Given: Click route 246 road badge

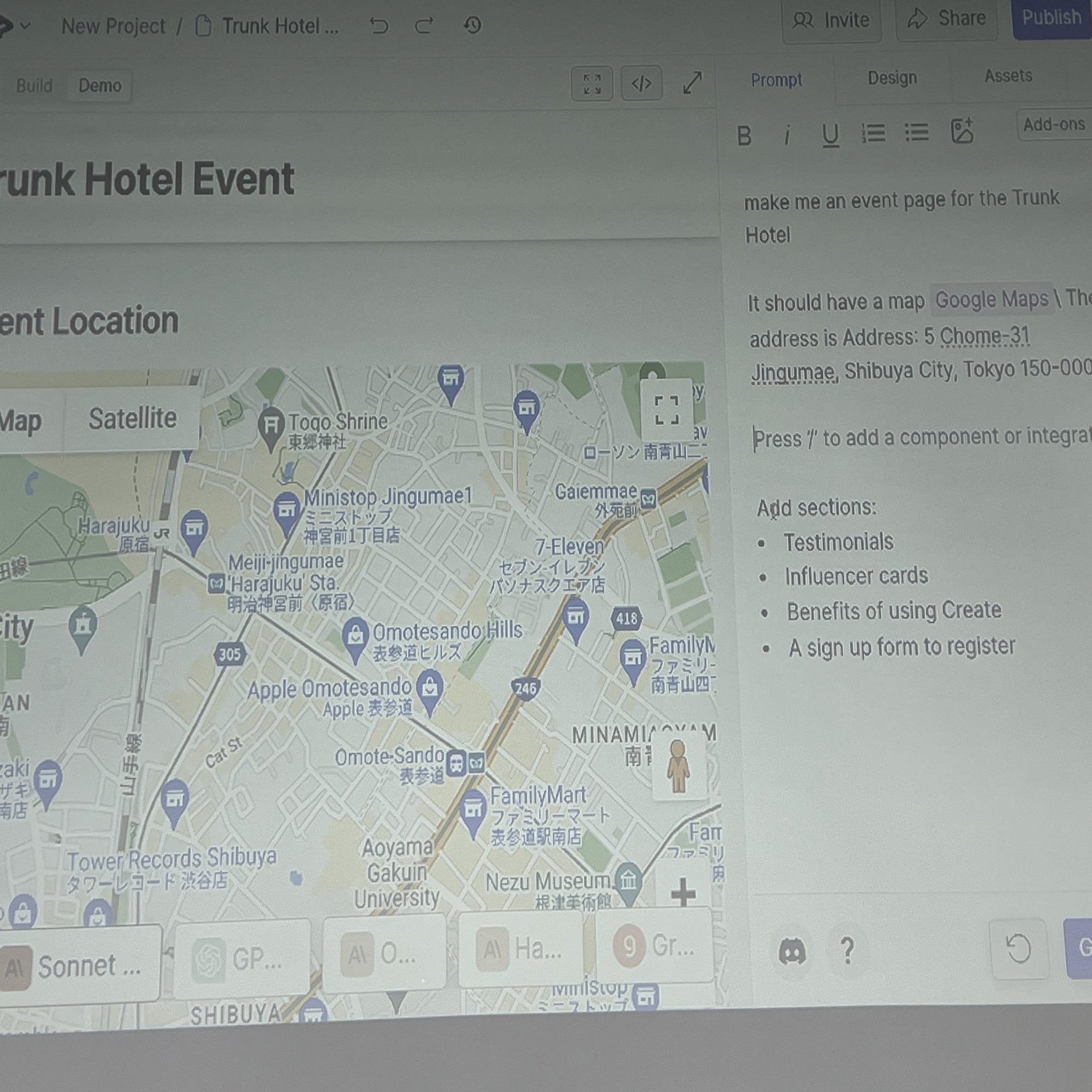Looking at the screenshot, I should point(526,689).
